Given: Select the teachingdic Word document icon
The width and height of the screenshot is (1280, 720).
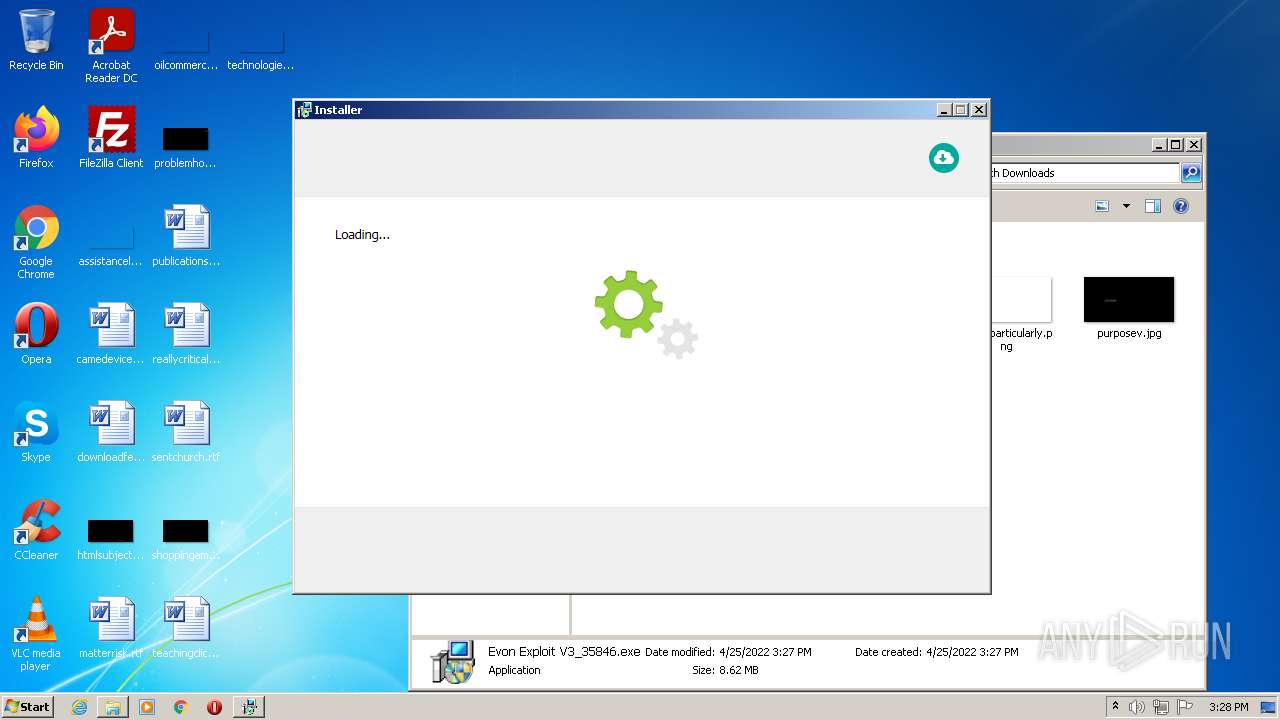Looking at the screenshot, I should [186, 628].
